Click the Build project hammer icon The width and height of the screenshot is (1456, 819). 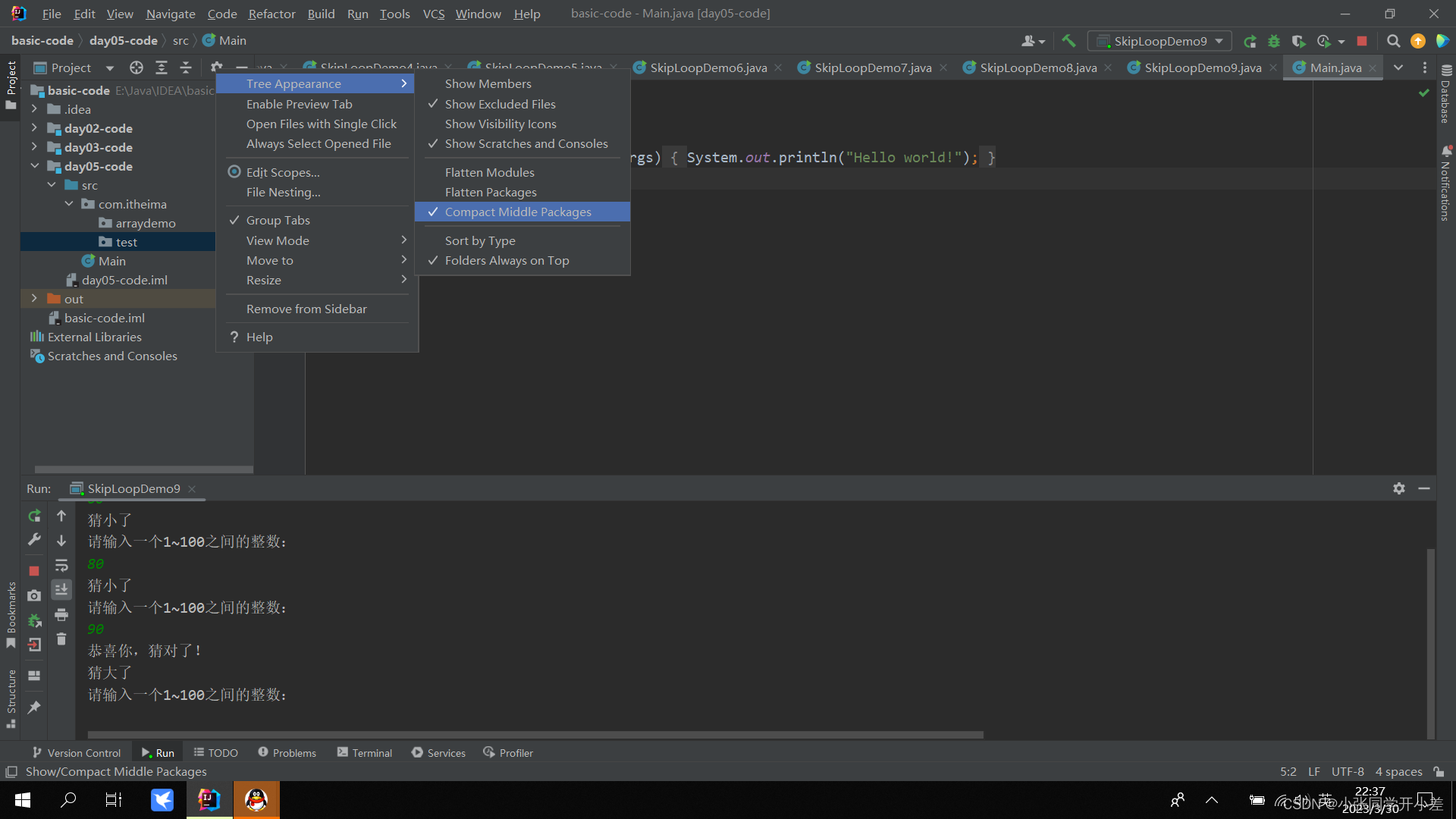[1068, 41]
